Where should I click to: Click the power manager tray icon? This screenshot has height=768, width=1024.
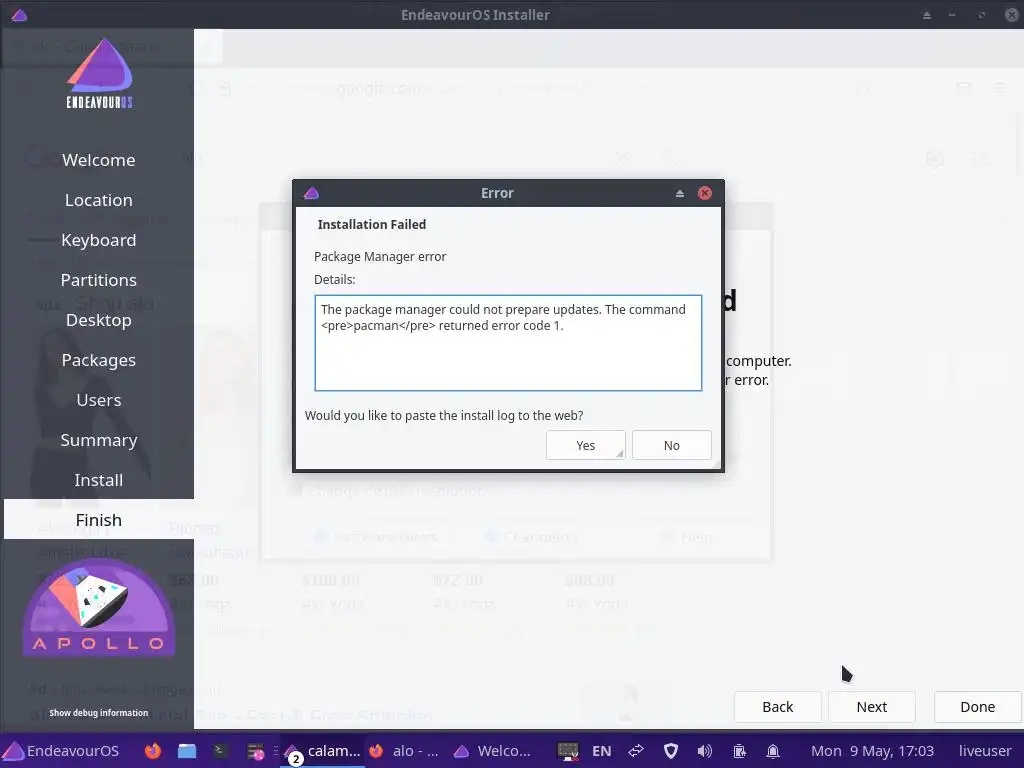pos(739,751)
